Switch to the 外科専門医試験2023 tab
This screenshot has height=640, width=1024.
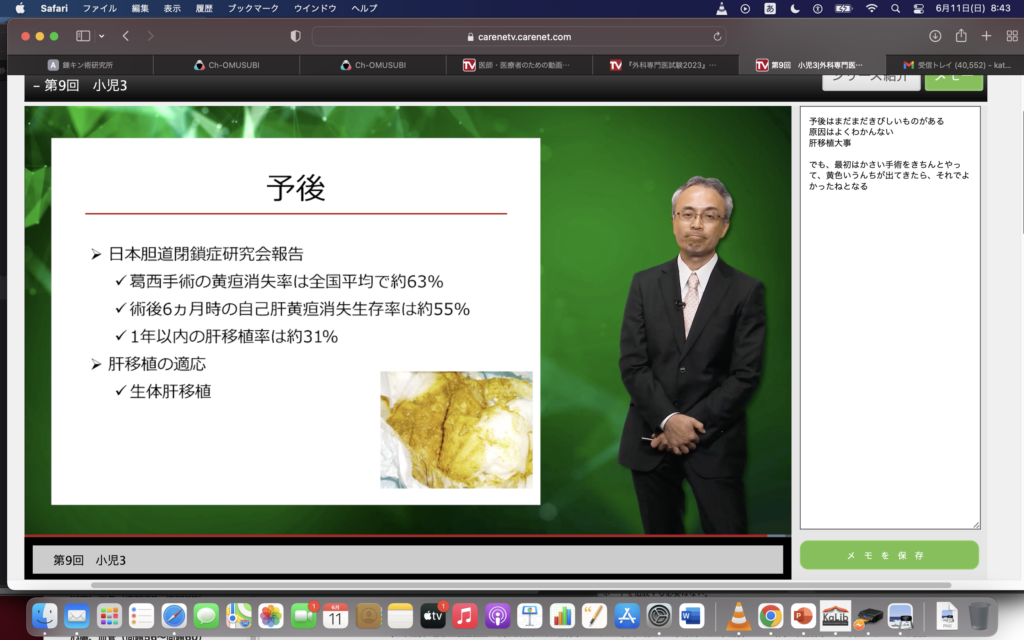664,65
